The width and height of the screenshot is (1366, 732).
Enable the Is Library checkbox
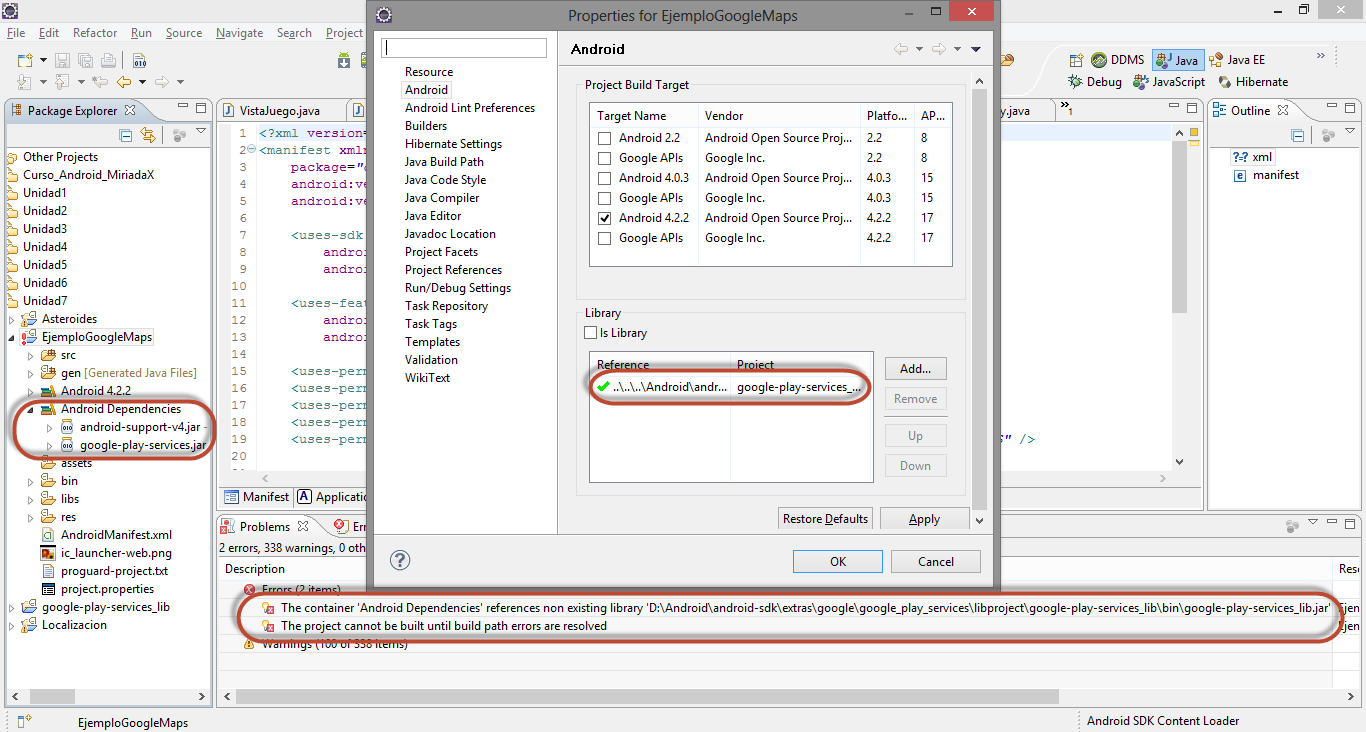tap(591, 333)
